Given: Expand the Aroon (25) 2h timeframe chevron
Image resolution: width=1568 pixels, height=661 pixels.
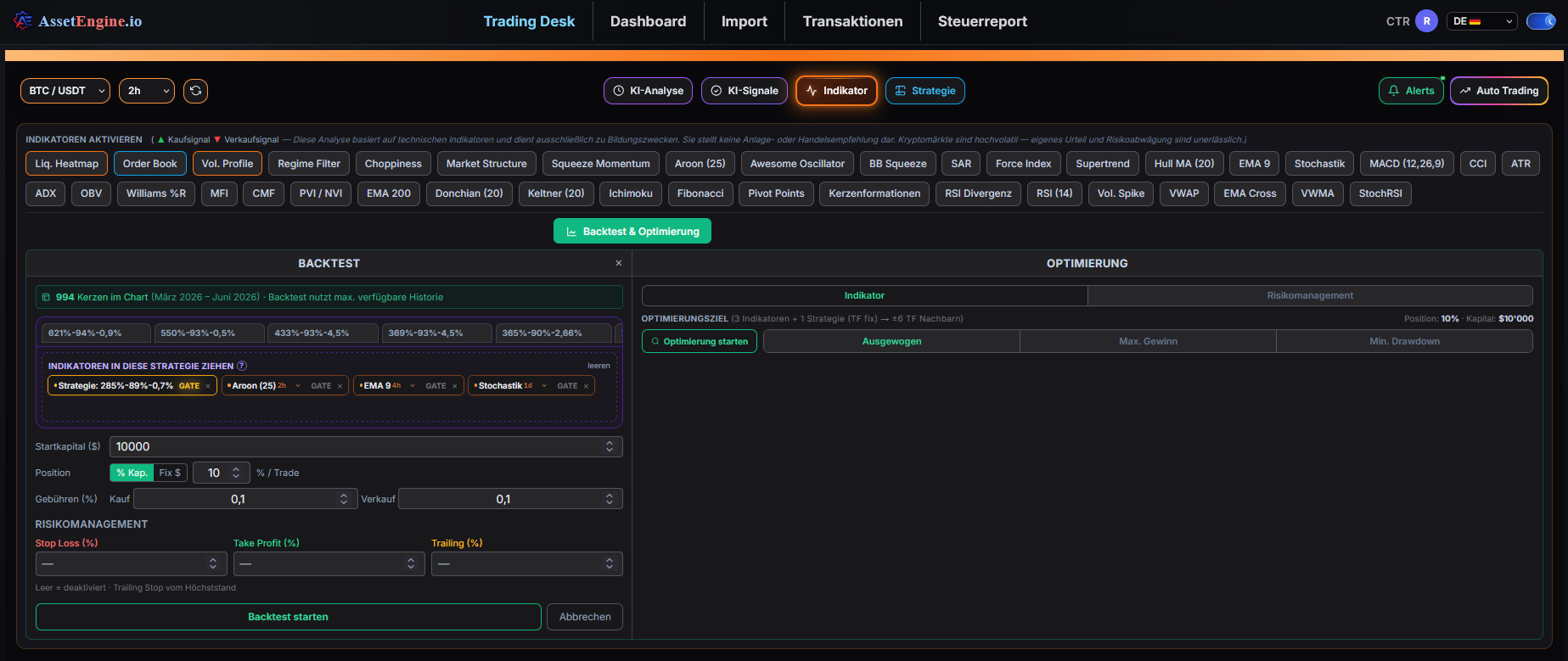Looking at the screenshot, I should [298, 386].
